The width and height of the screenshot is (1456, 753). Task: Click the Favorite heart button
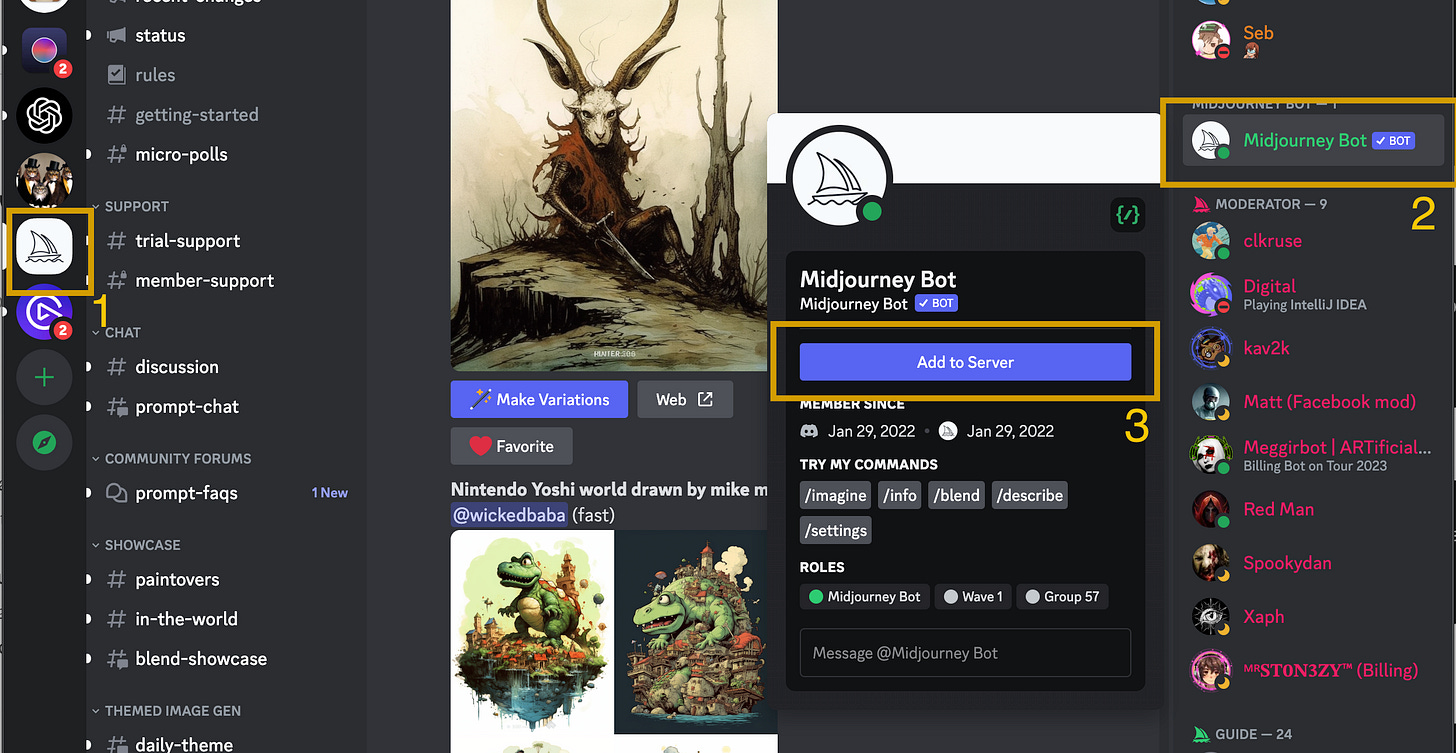511,446
